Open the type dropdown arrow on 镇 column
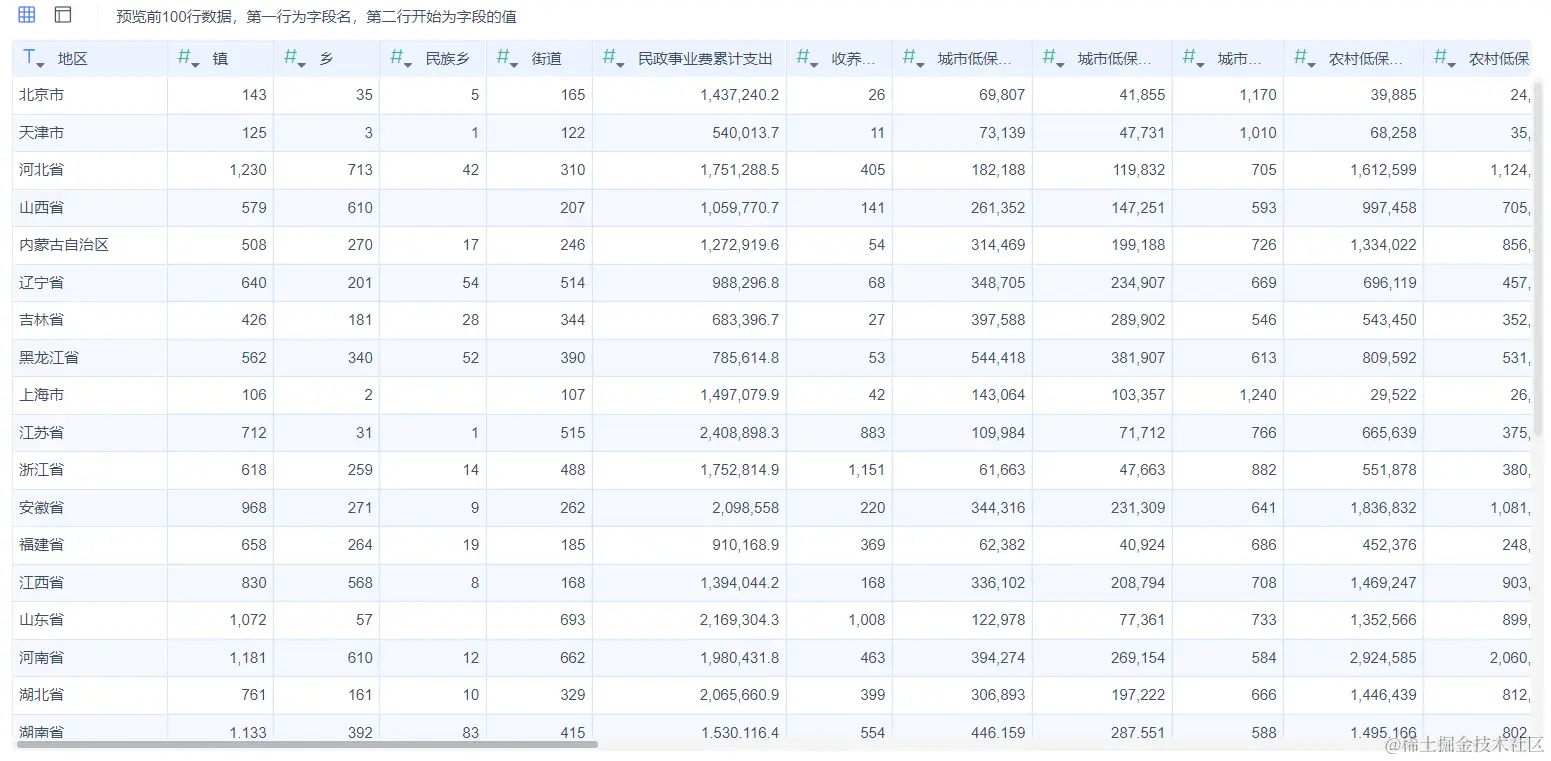Screen dimensions: 1551x761 click(194, 63)
